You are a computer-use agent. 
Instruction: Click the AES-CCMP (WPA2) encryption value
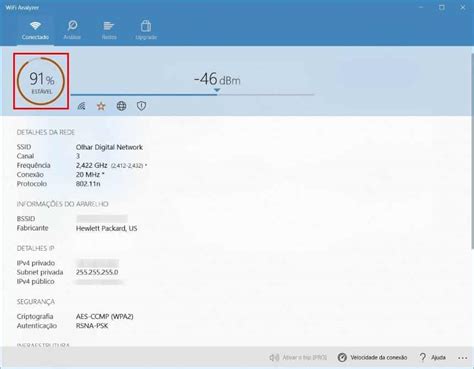pos(105,316)
